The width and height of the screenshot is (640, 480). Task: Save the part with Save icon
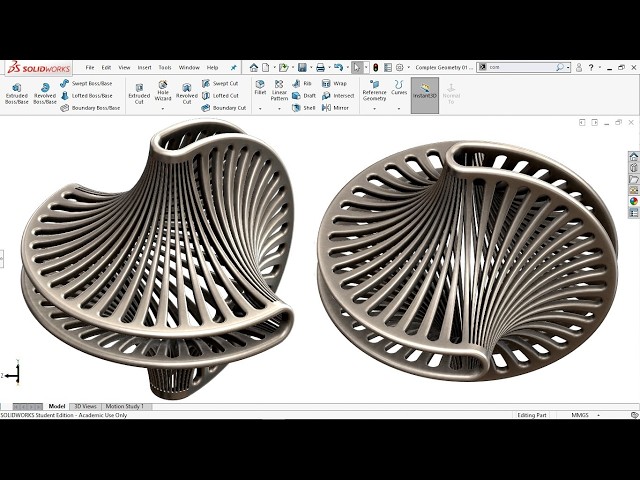pyautogui.click(x=302, y=67)
